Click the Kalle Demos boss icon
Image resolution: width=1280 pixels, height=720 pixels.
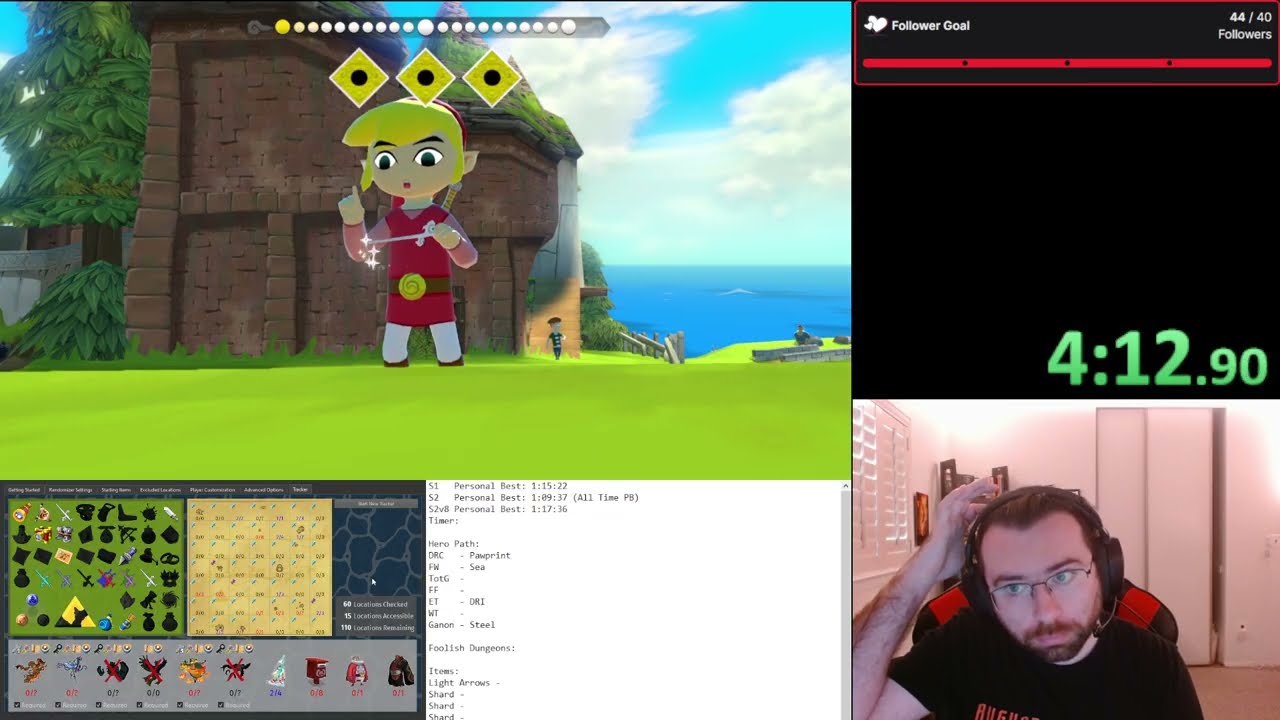click(72, 668)
